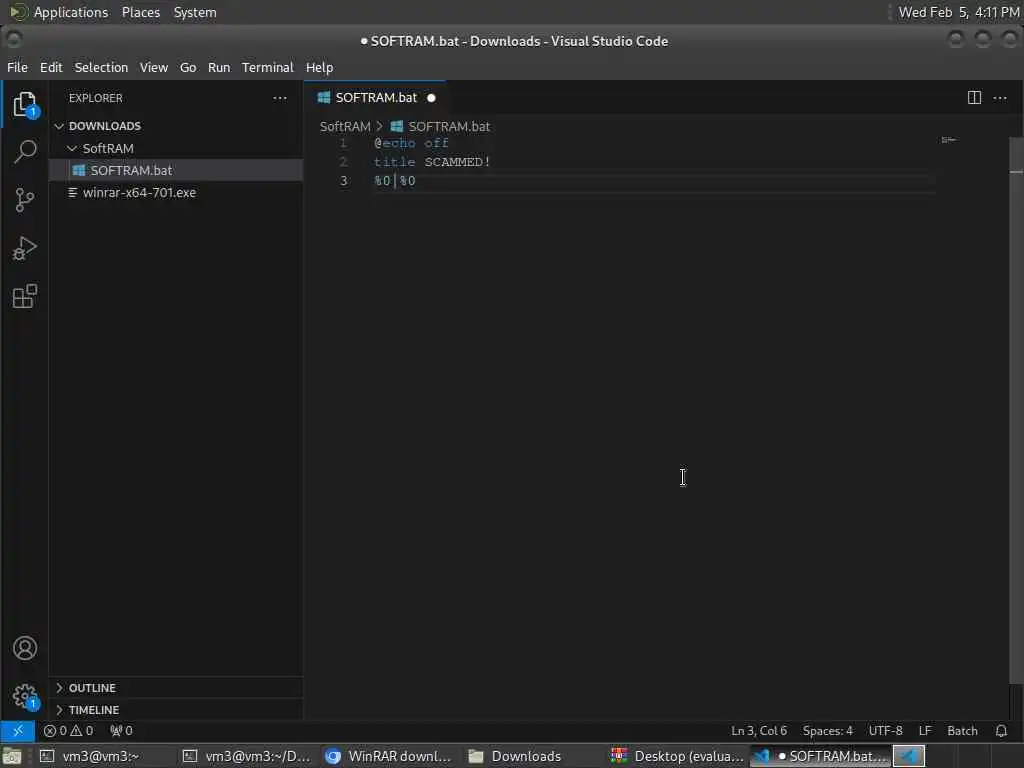Screen dimensions: 1024x768
Task: Click the SoftRAM breadcrumb segment
Action: point(345,126)
